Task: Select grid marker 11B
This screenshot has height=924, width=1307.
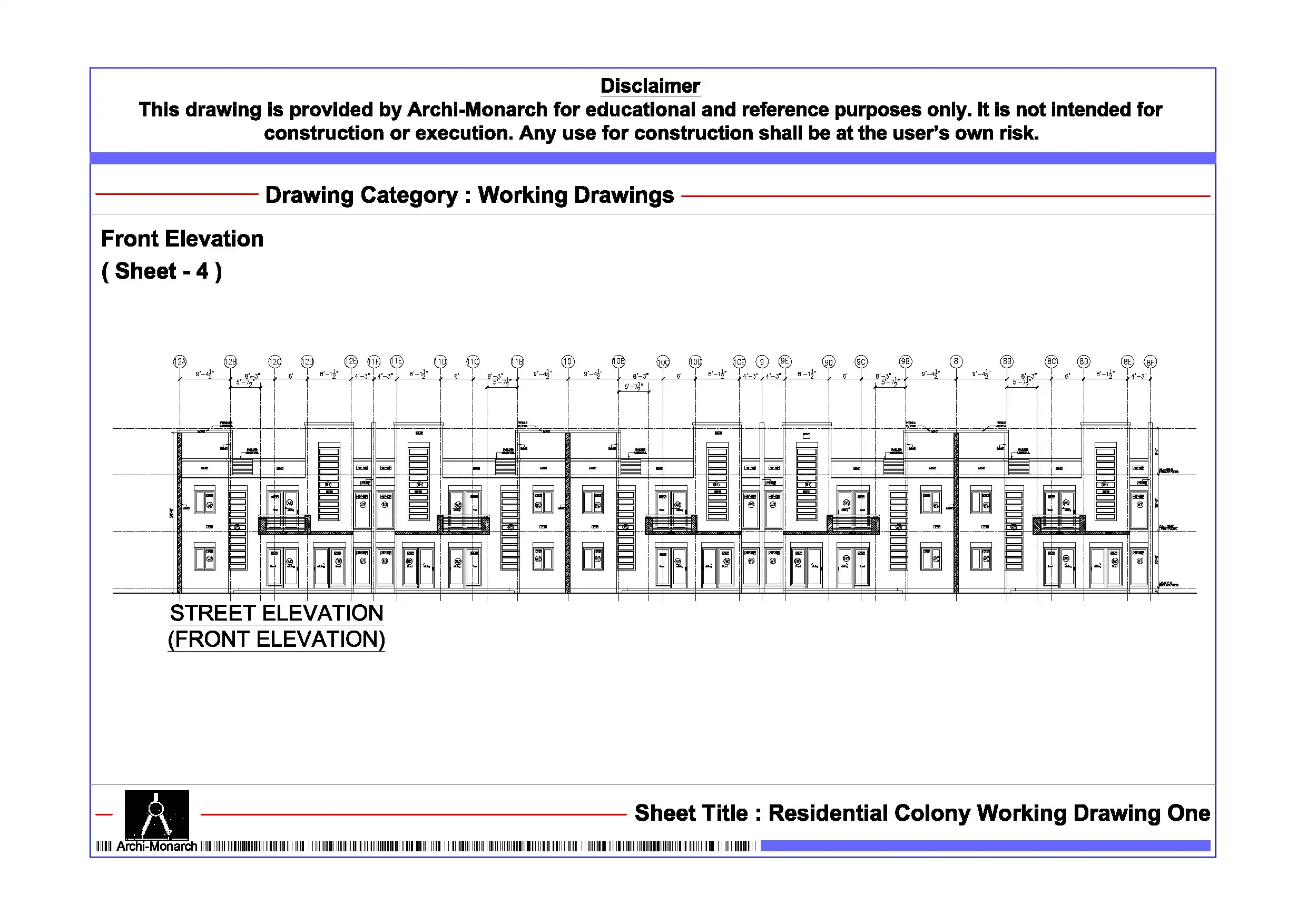Action: pyautogui.click(x=517, y=361)
